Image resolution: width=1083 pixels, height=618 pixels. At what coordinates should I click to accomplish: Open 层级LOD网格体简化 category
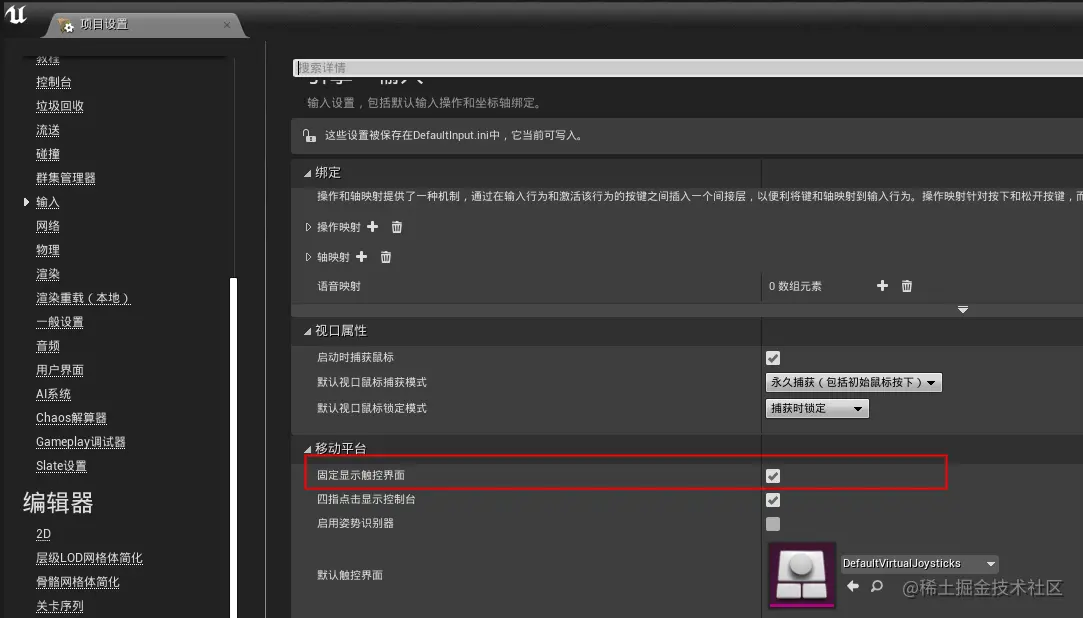click(x=89, y=558)
